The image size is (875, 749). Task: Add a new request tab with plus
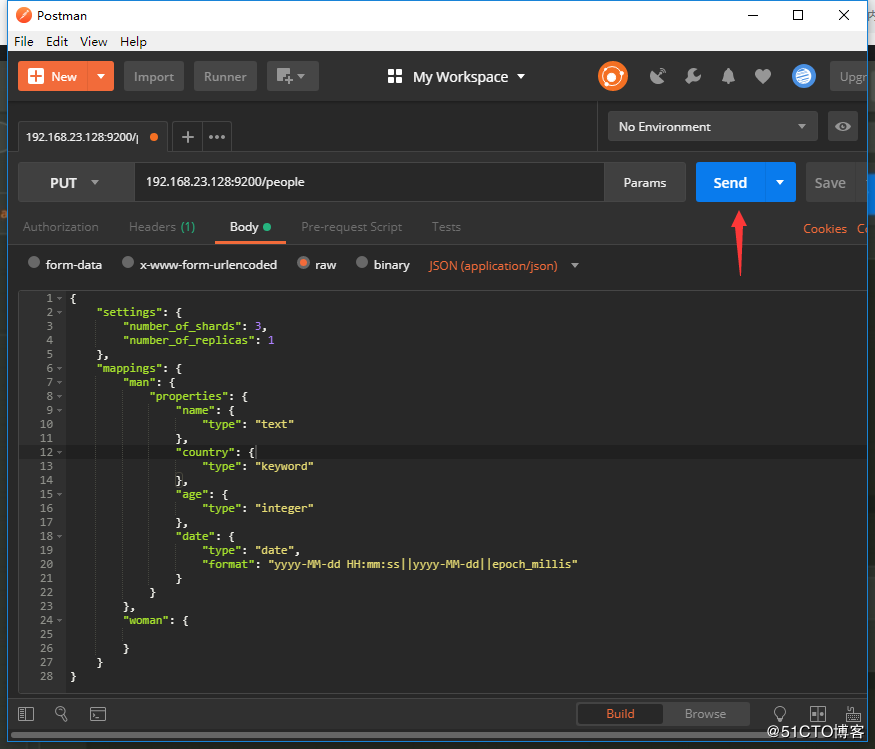tap(188, 137)
